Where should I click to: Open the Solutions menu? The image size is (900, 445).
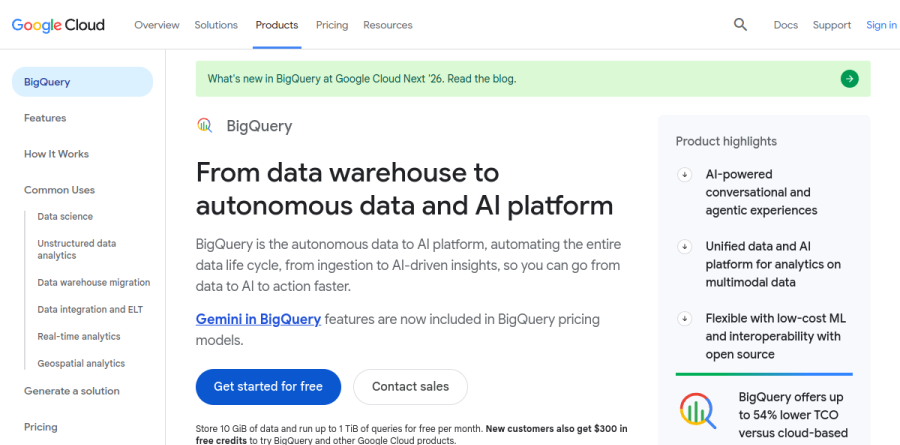216,25
